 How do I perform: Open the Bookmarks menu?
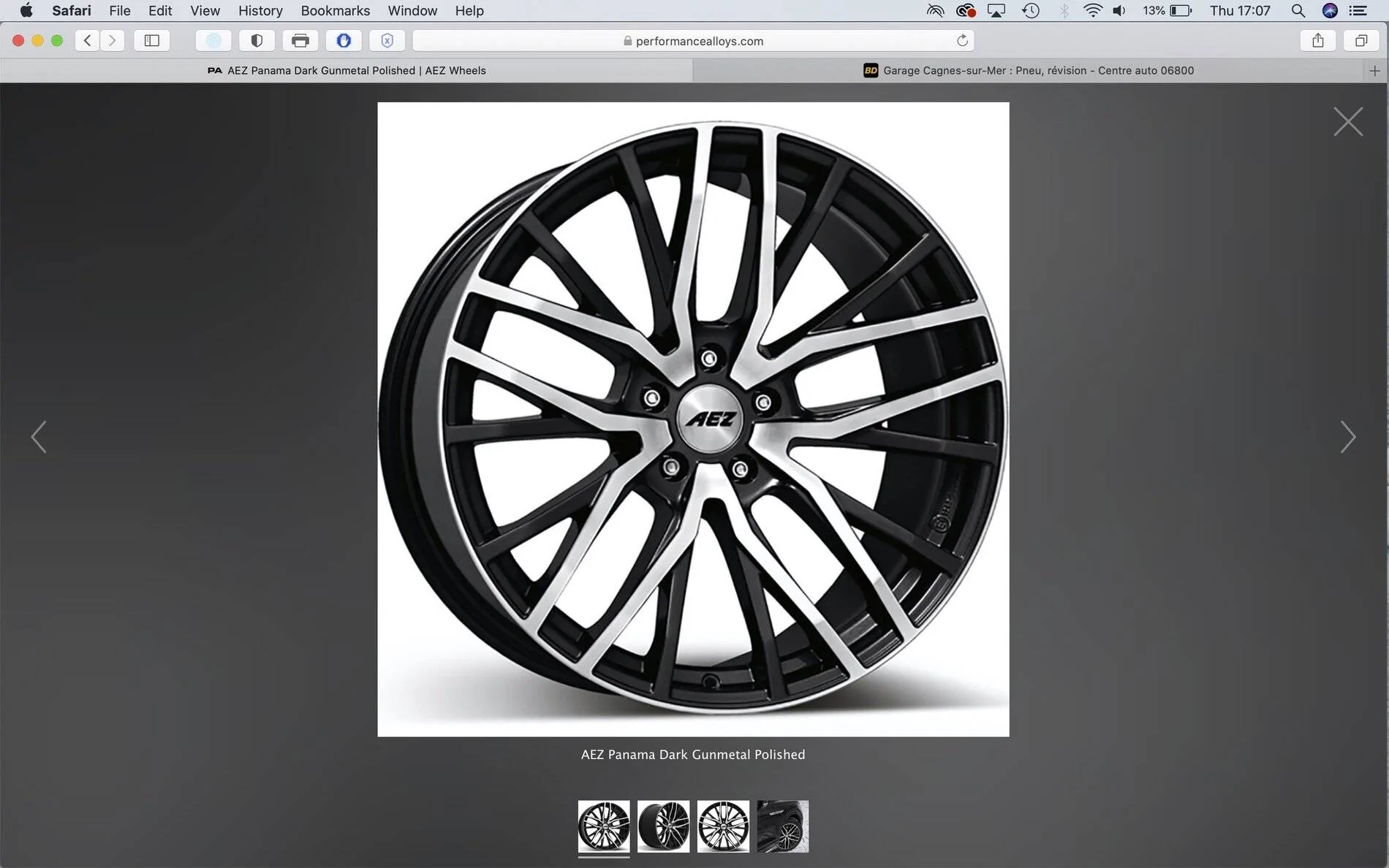(336, 10)
